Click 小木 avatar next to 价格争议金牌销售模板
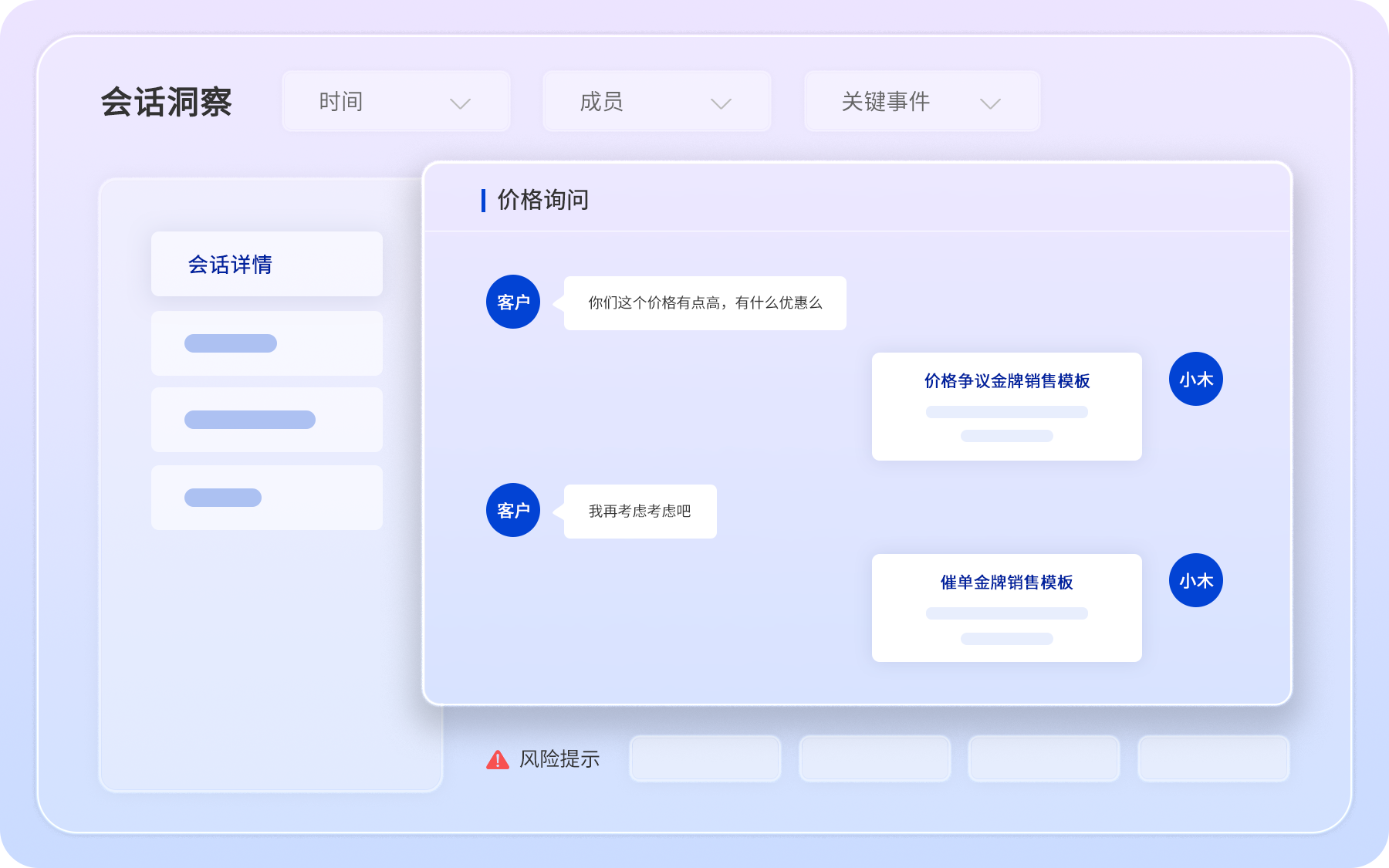Screen dimensions: 1389x868 (x=1195, y=379)
